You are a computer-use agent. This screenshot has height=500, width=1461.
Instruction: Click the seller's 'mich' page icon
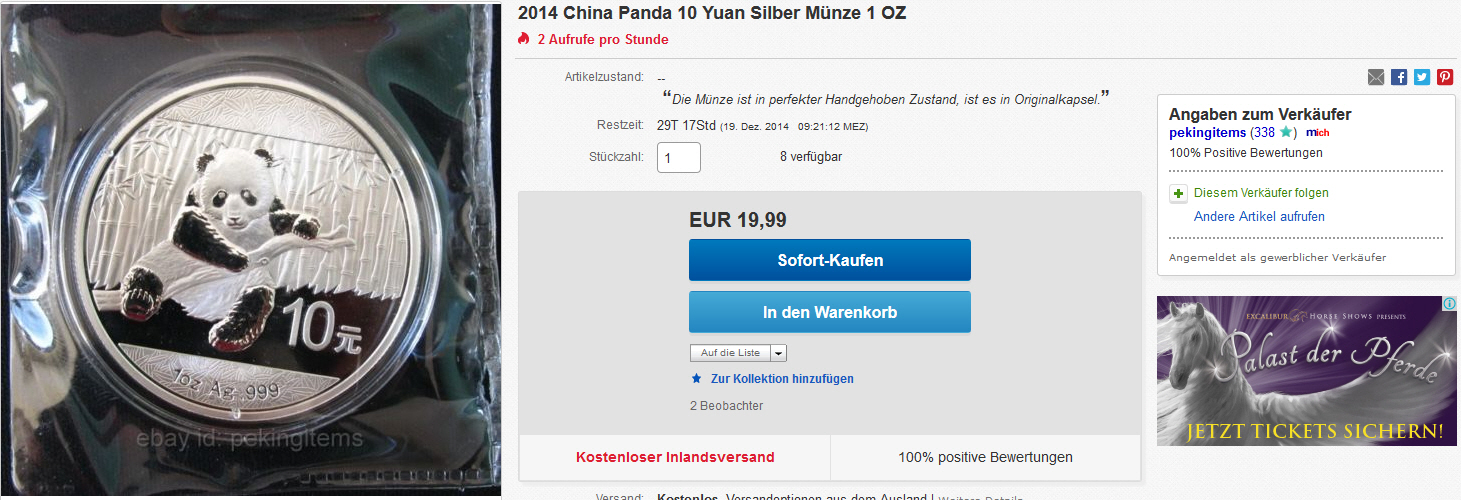[1317, 132]
